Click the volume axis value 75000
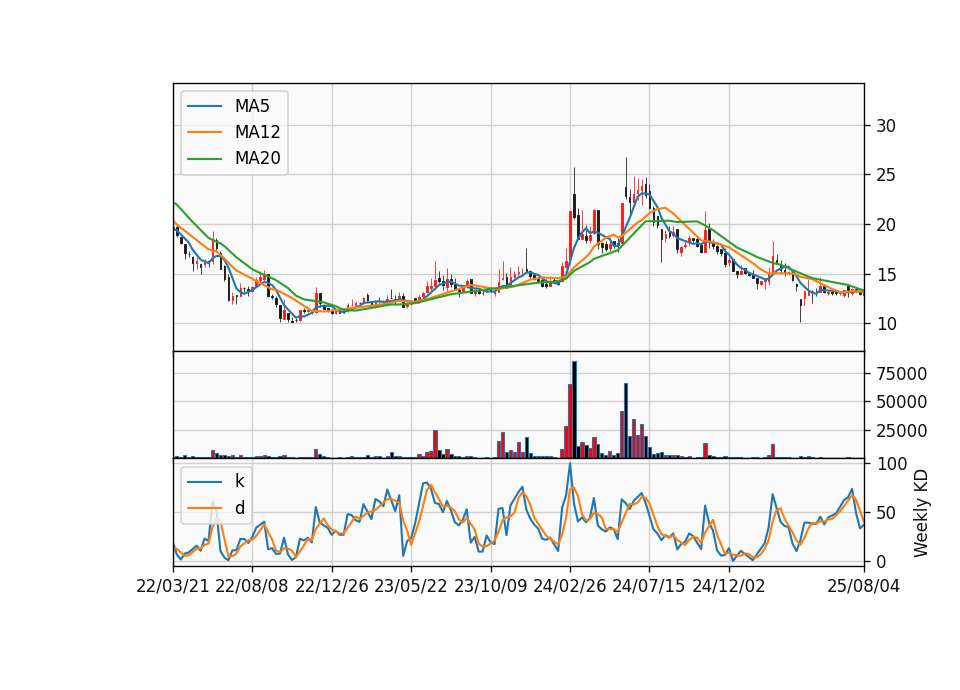Image resolution: width=960 pixels, height=690 pixels. point(902,374)
